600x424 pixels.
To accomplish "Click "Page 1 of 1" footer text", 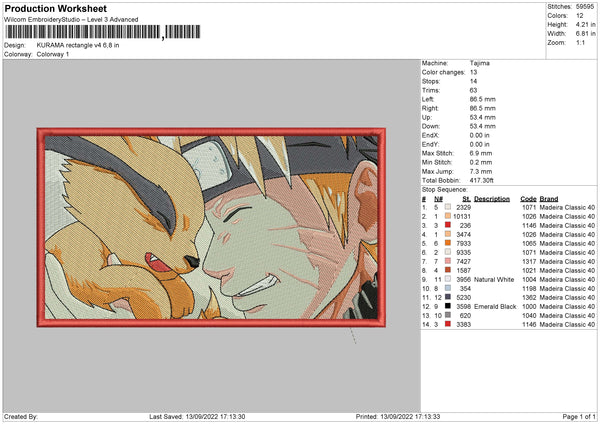I will point(579,416).
